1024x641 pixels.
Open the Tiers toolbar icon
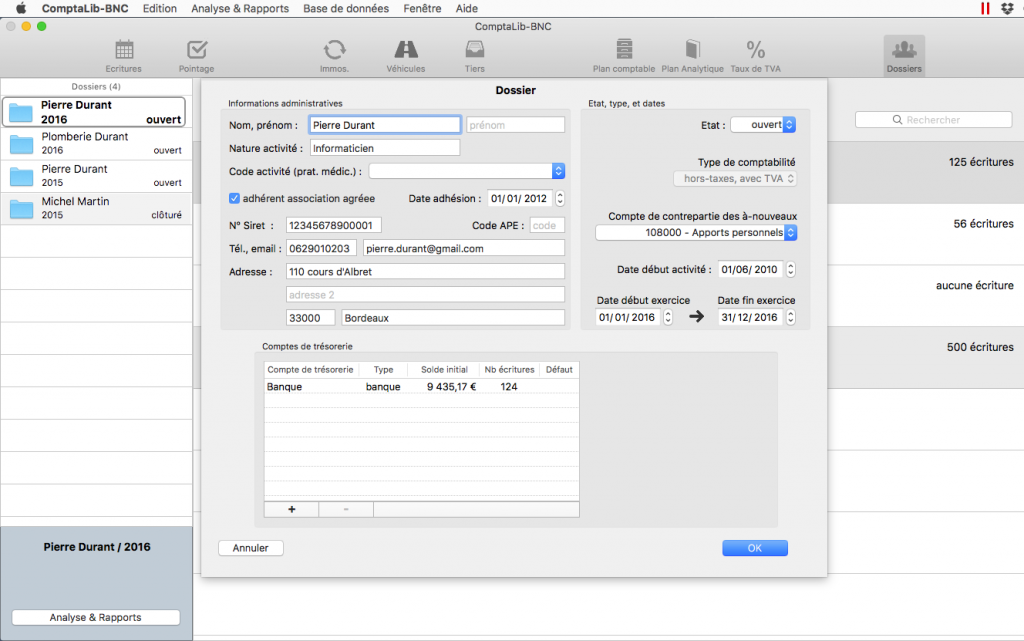(x=475, y=55)
